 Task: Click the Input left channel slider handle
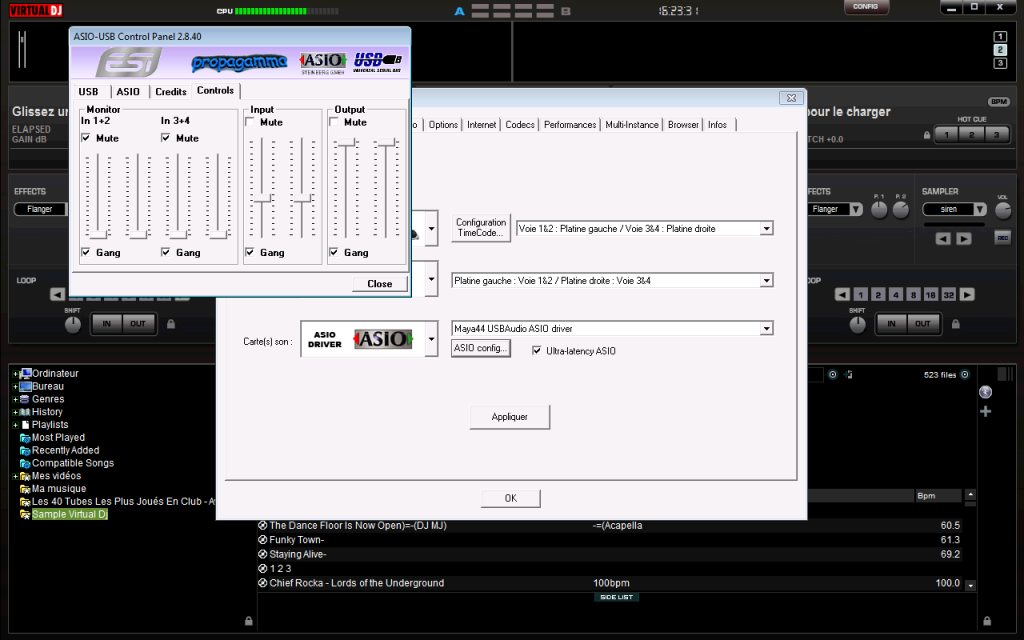tap(264, 199)
